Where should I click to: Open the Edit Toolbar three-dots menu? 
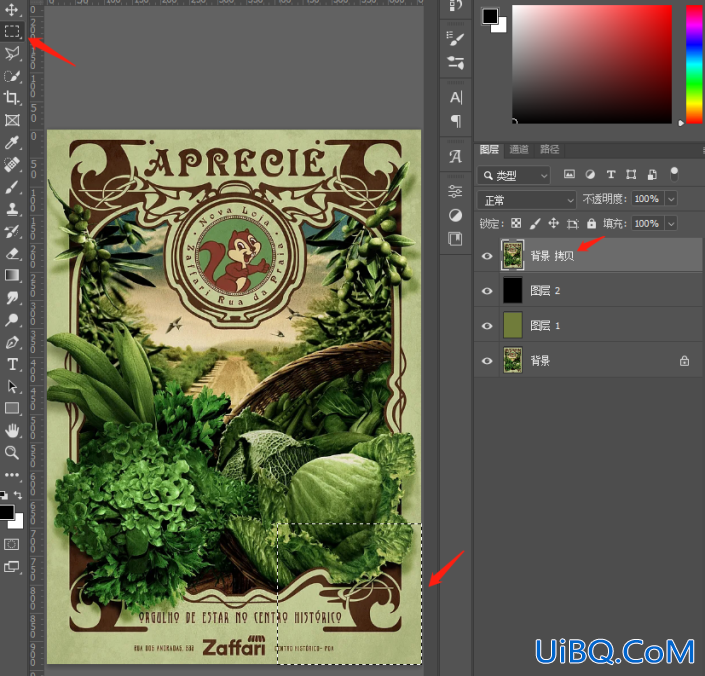[x=12, y=475]
